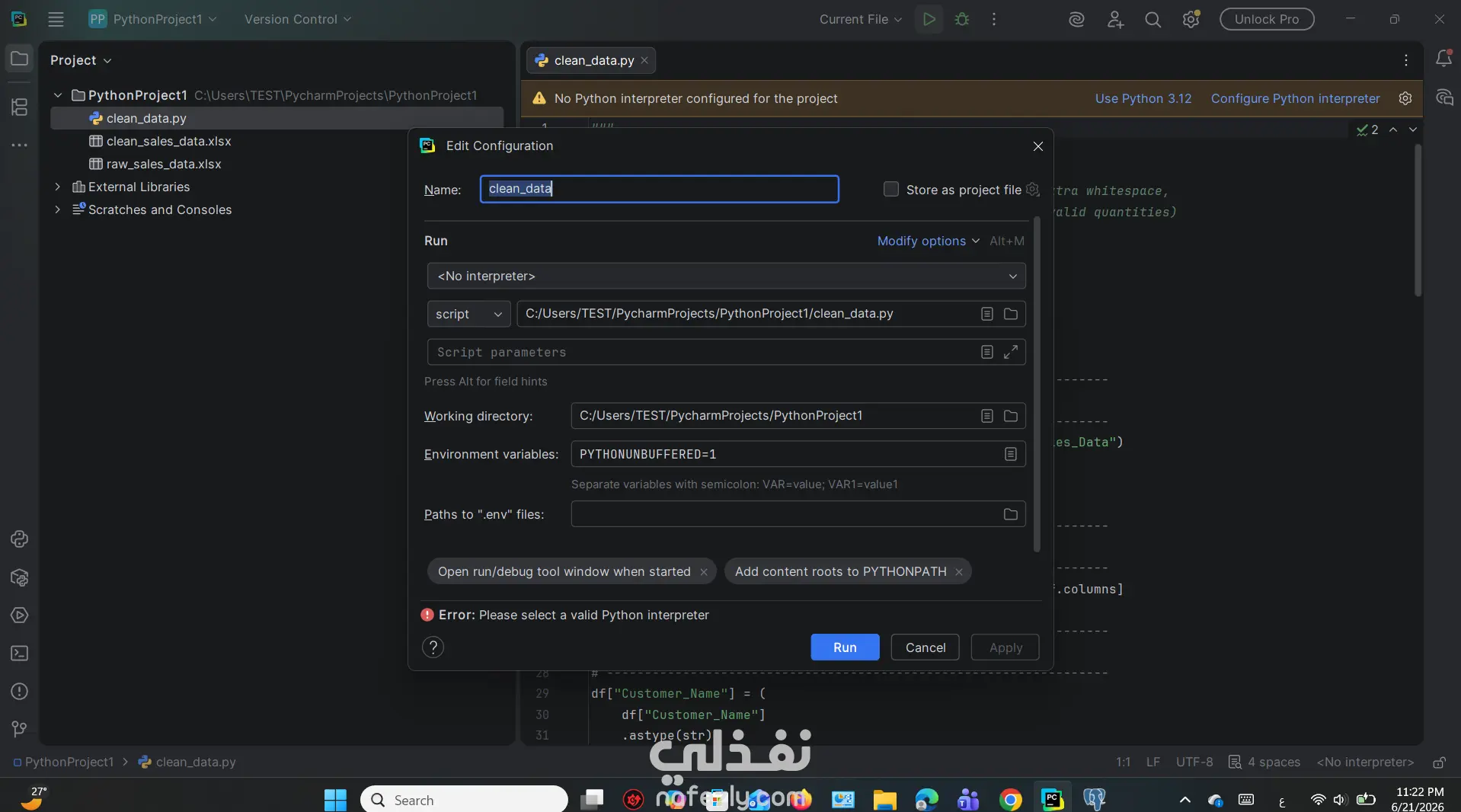Open the AI assistant swirl icon in the top toolbar
Viewport: 1461px width, 812px height.
pos(1076,20)
